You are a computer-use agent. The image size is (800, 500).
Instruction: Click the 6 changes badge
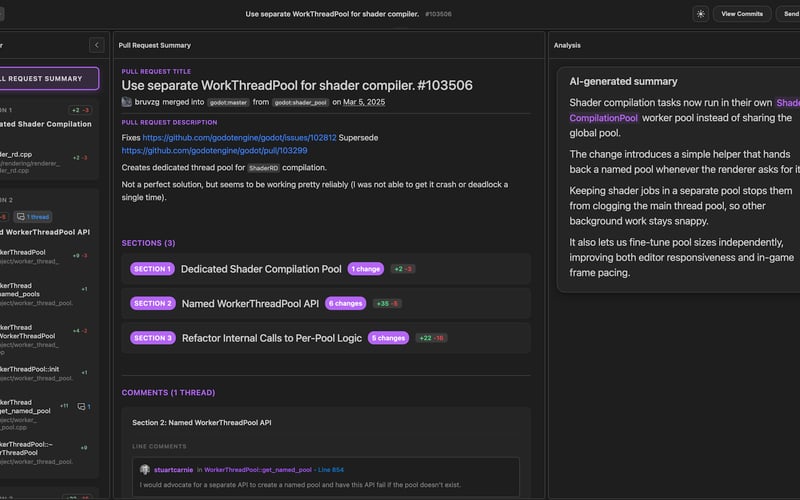tap(345, 304)
